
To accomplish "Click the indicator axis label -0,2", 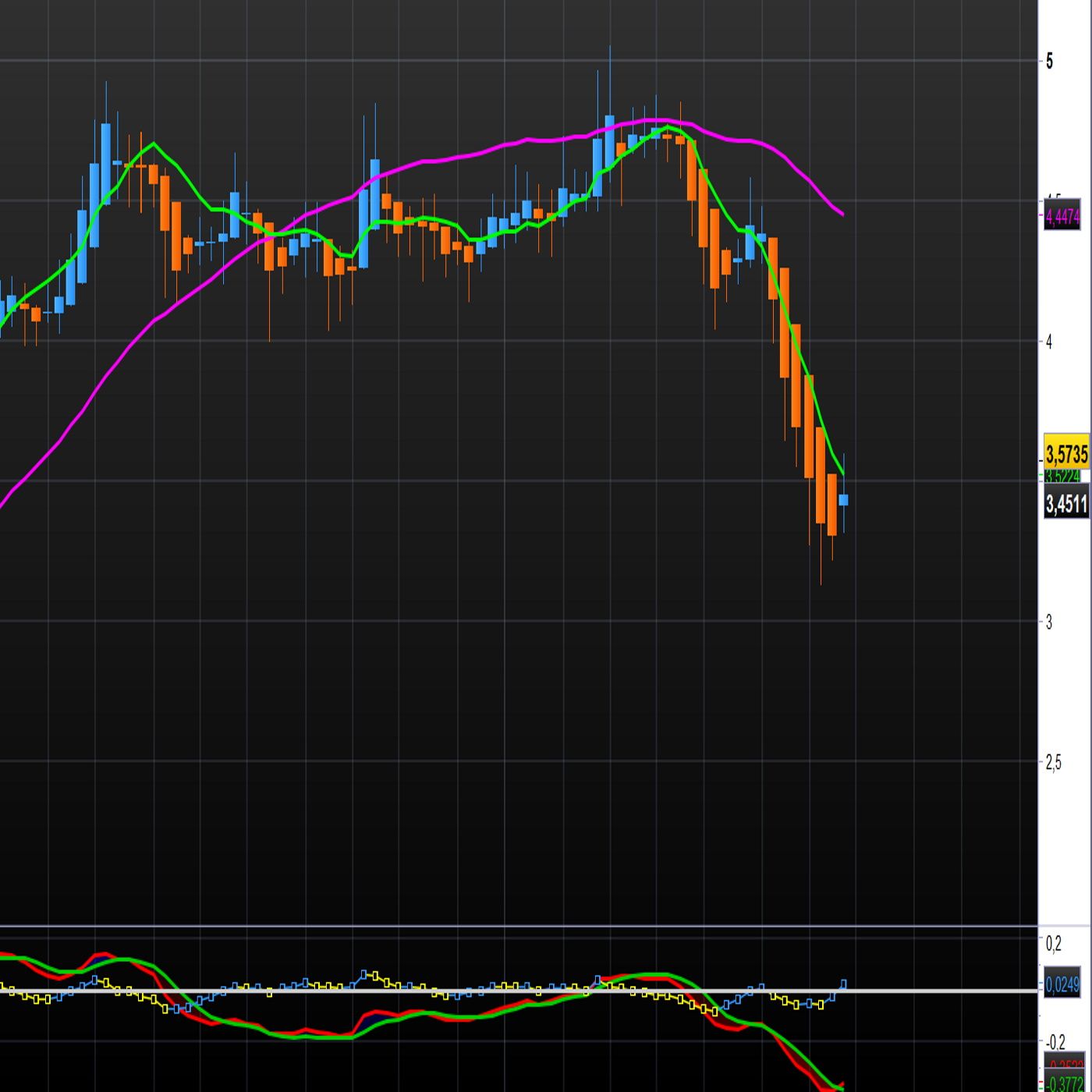I will [x=1055, y=1042].
